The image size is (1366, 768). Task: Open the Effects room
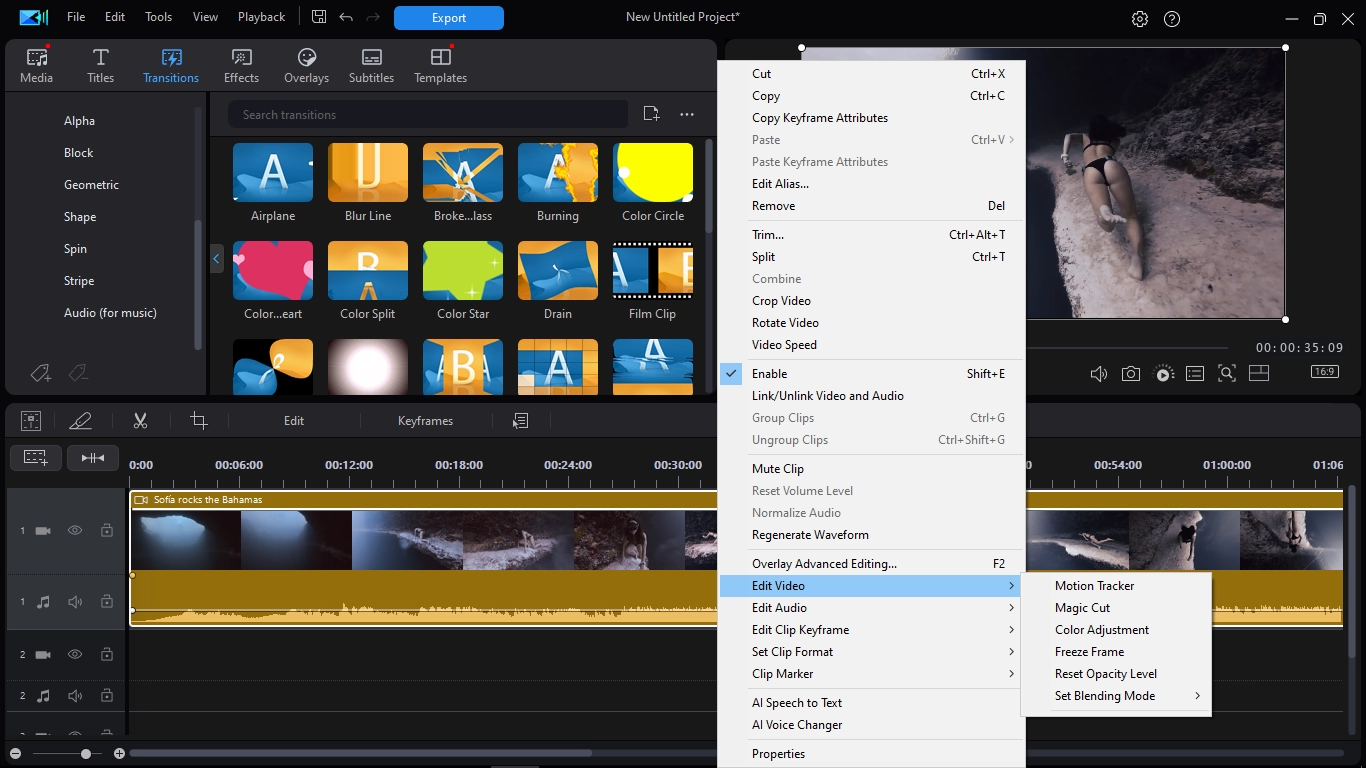coord(241,66)
